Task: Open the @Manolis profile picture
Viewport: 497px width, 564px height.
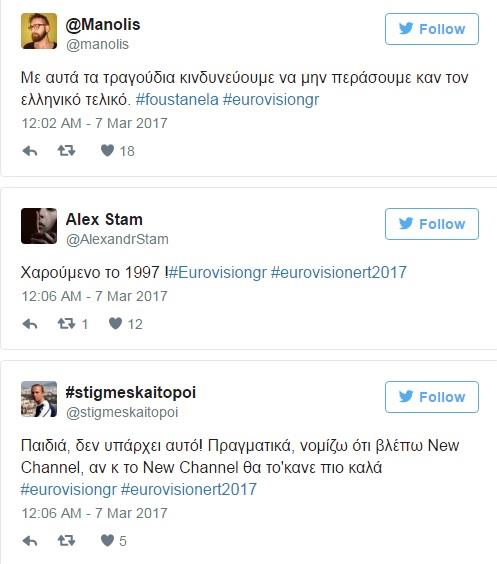Action: click(x=39, y=31)
